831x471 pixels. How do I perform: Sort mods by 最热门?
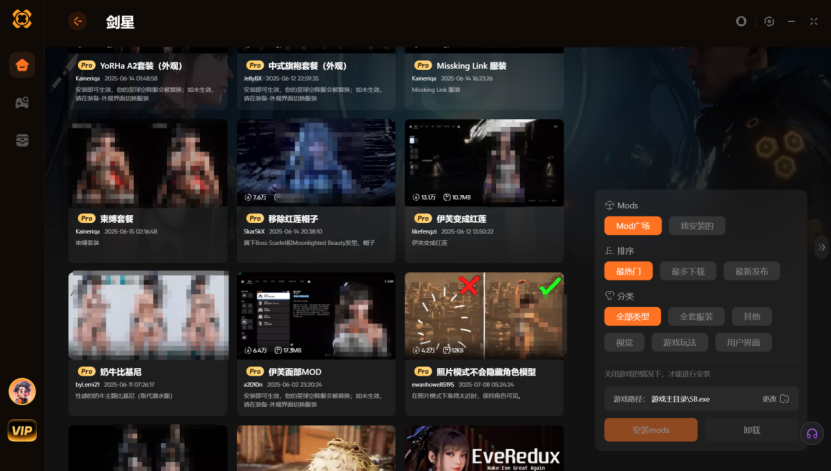pos(629,271)
